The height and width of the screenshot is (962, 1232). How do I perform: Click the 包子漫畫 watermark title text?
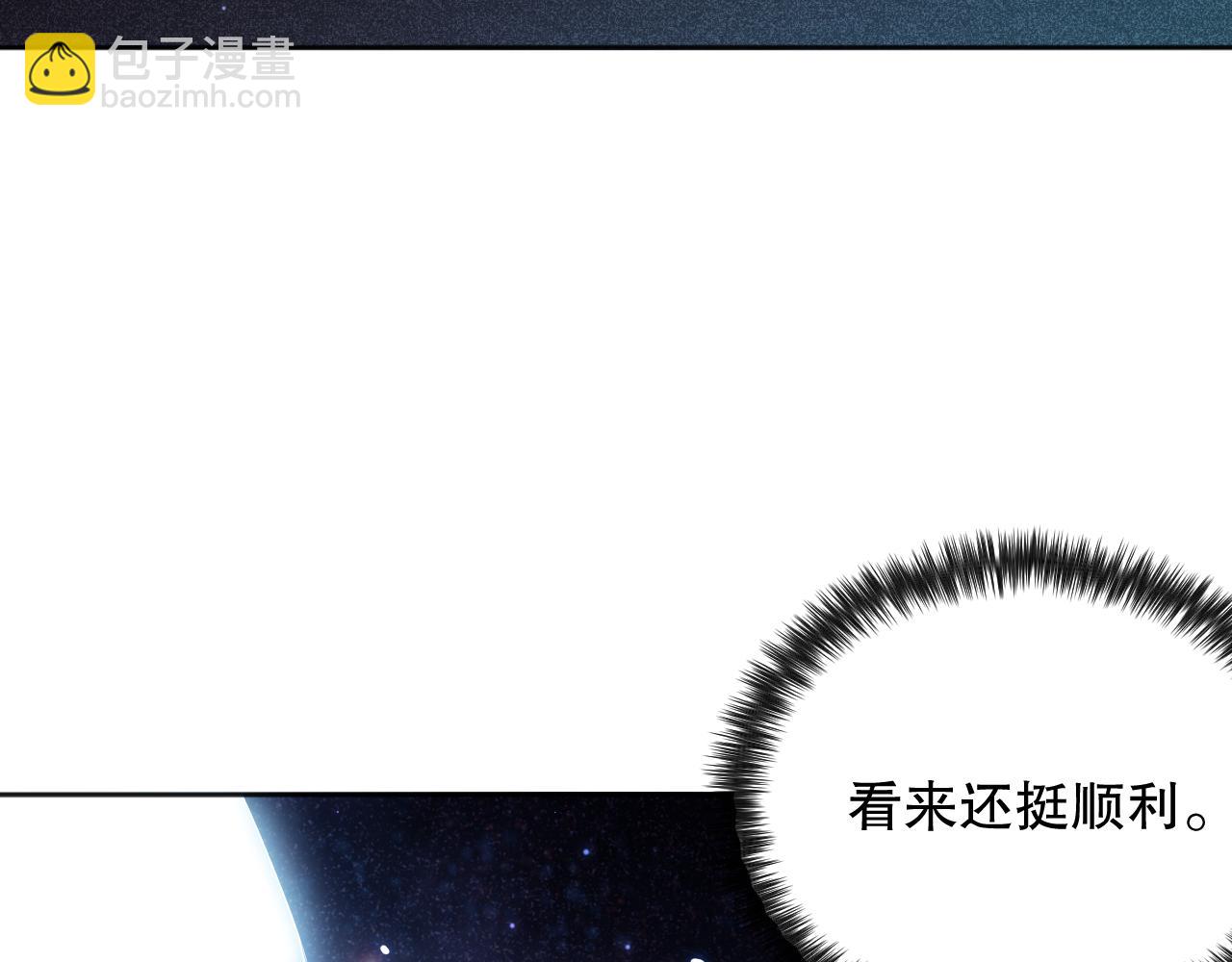point(201,60)
